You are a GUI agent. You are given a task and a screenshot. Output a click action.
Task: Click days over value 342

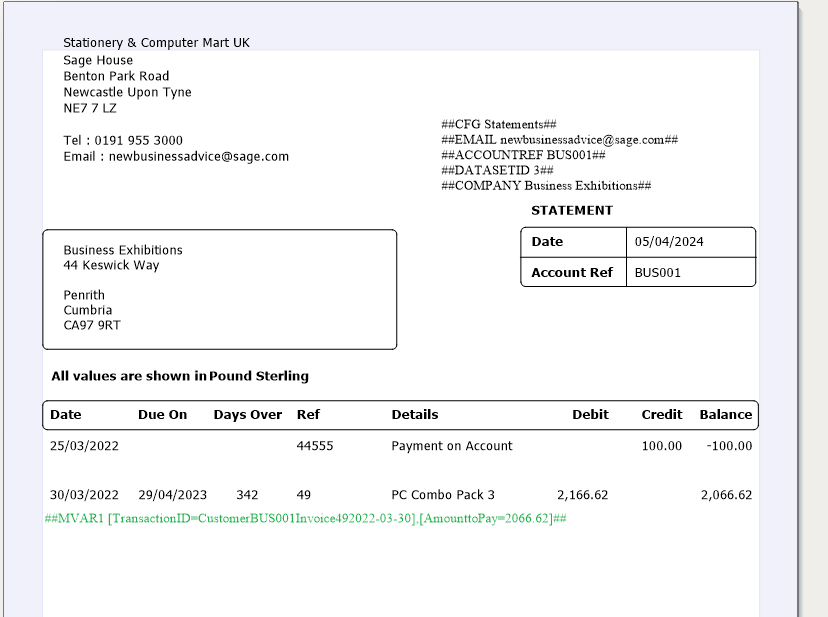[247, 496]
